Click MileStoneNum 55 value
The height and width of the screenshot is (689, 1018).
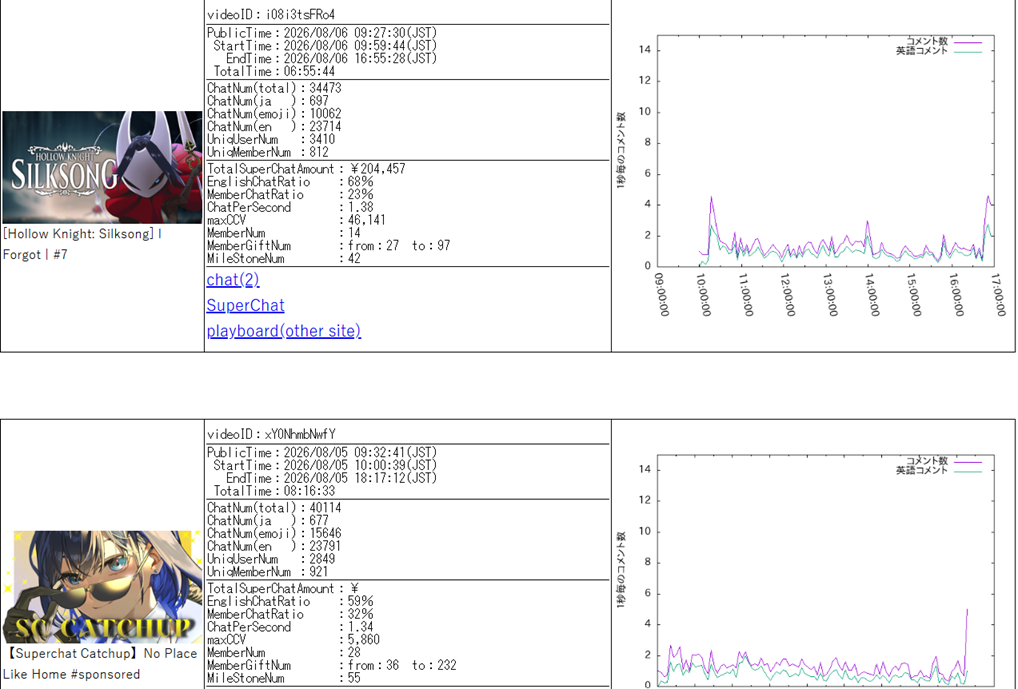click(354, 678)
